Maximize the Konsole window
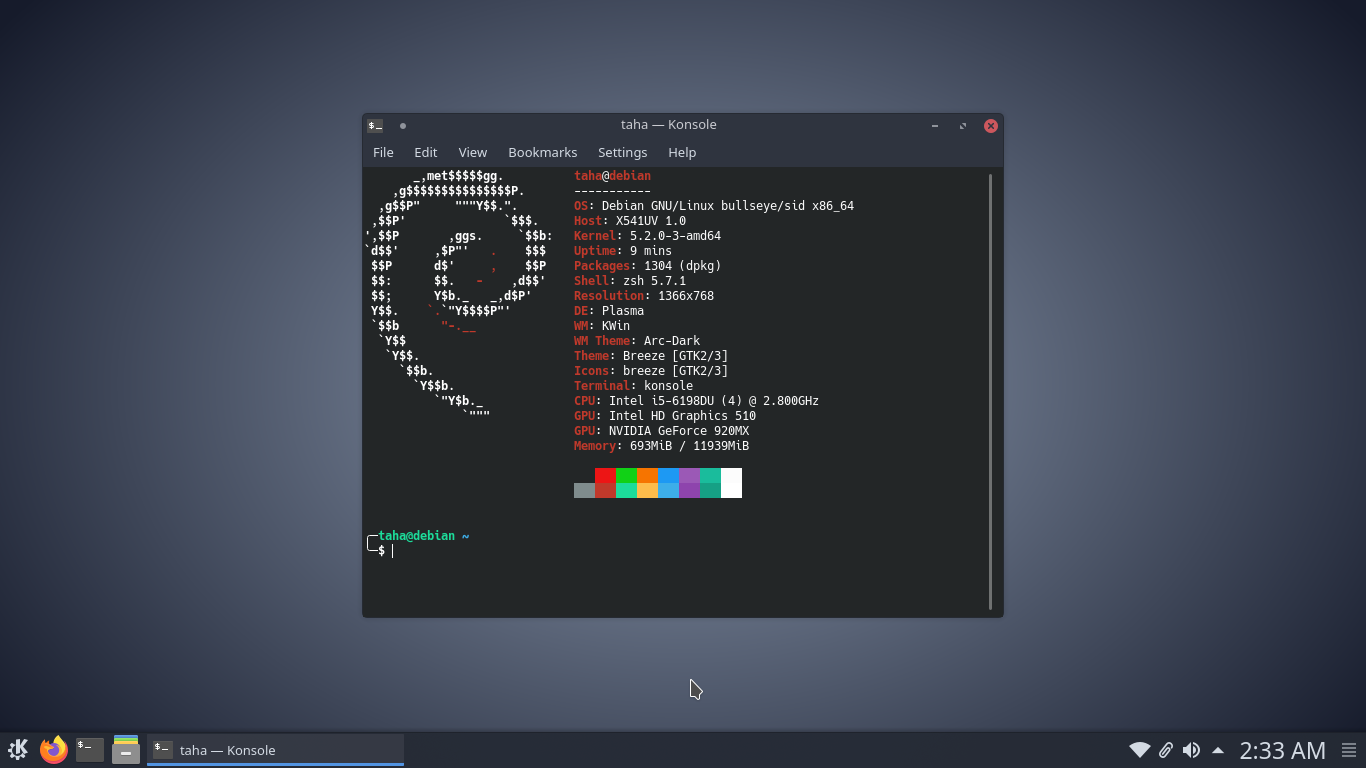Viewport: 1366px width, 768px height. pos(963,125)
